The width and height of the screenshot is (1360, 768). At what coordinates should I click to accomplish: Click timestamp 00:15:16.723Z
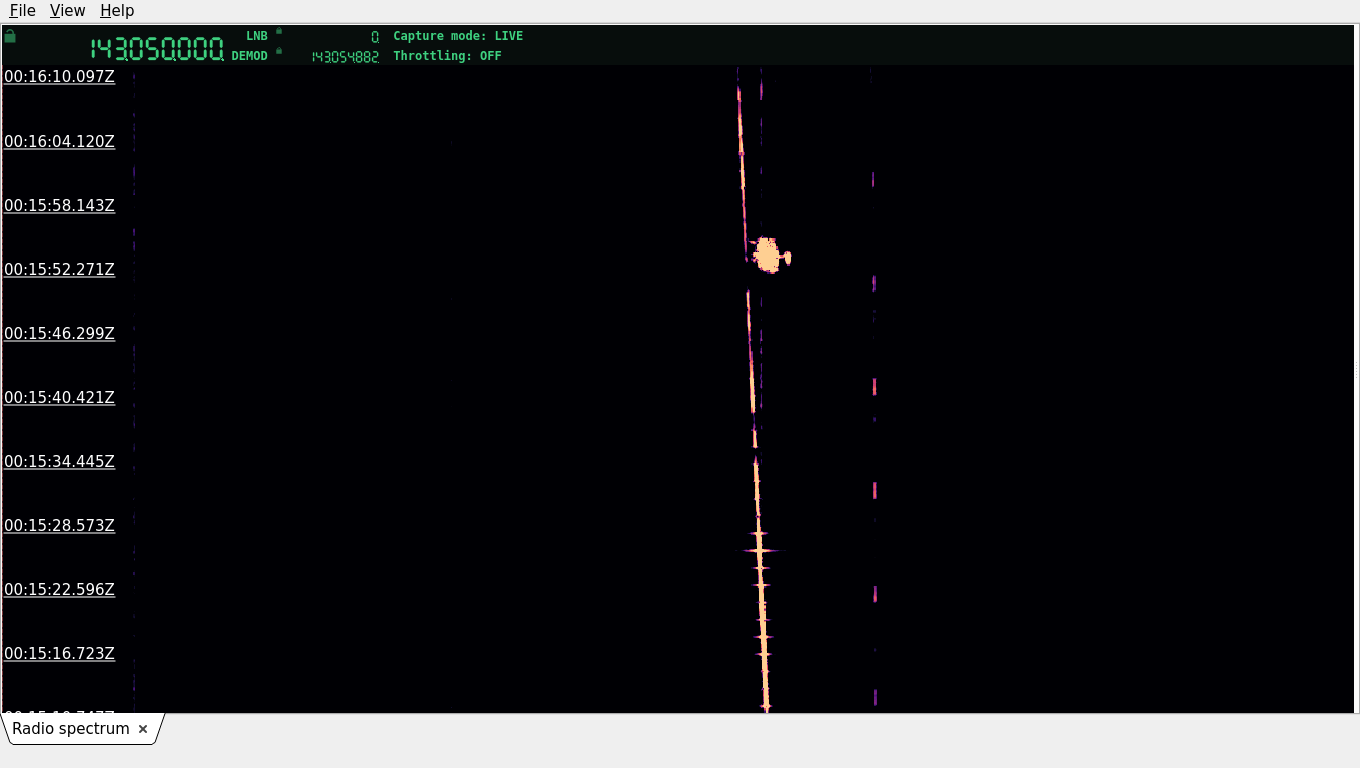click(x=59, y=654)
